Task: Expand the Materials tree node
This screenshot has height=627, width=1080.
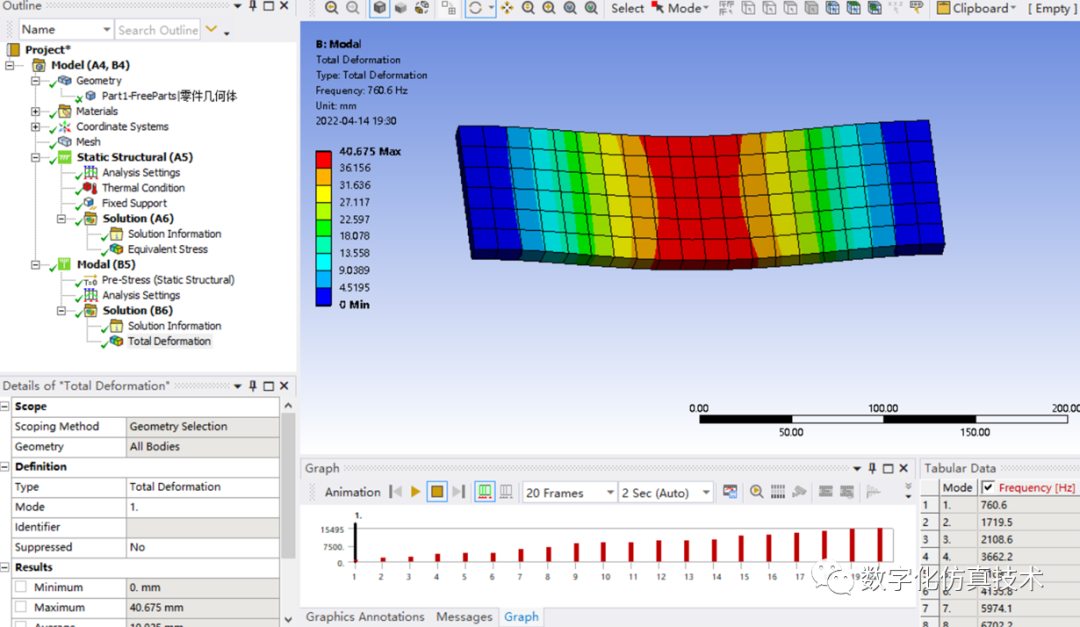Action: pyautogui.click(x=35, y=111)
